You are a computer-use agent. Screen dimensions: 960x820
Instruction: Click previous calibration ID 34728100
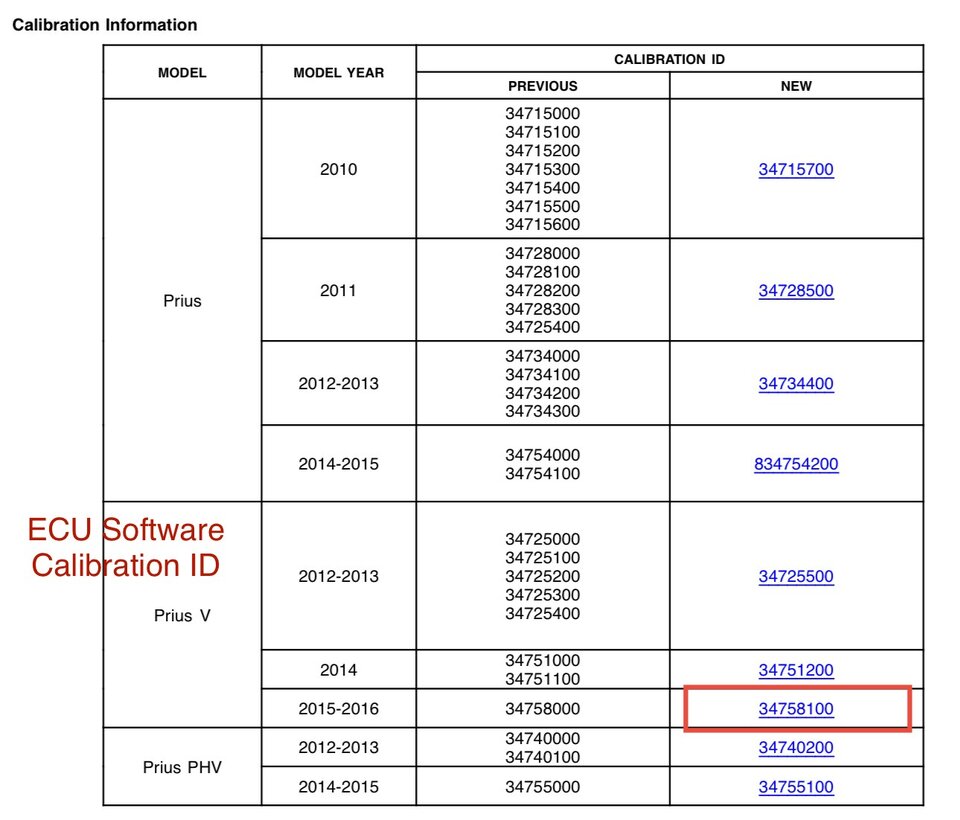(x=542, y=272)
